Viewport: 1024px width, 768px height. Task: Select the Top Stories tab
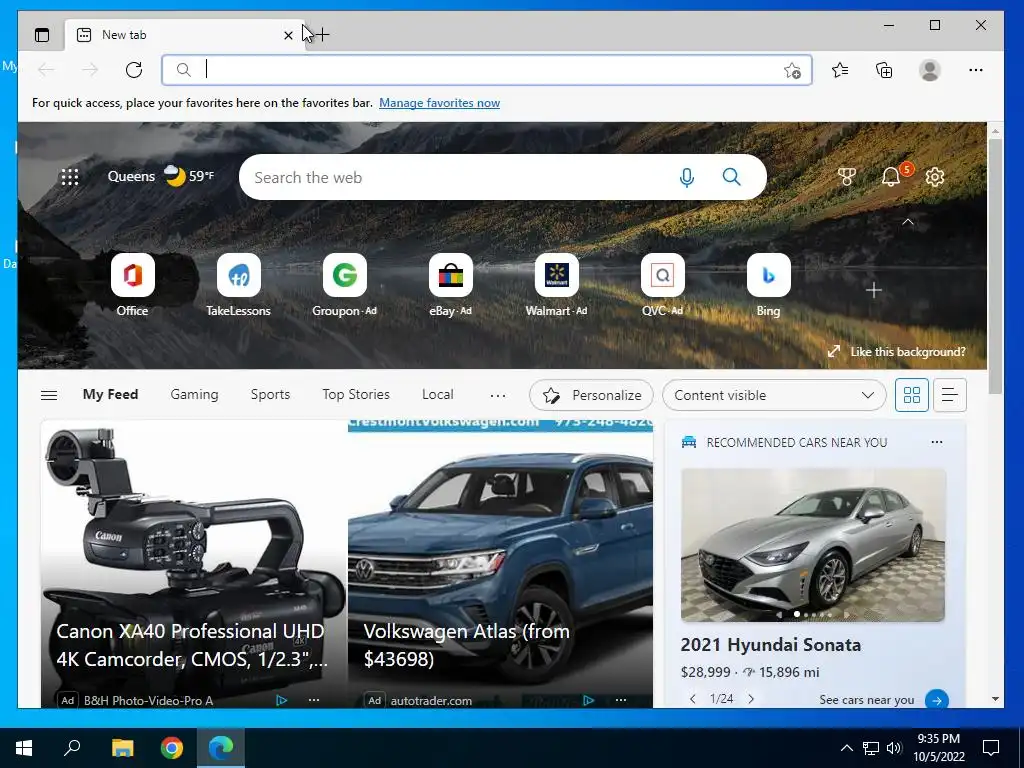coord(356,394)
